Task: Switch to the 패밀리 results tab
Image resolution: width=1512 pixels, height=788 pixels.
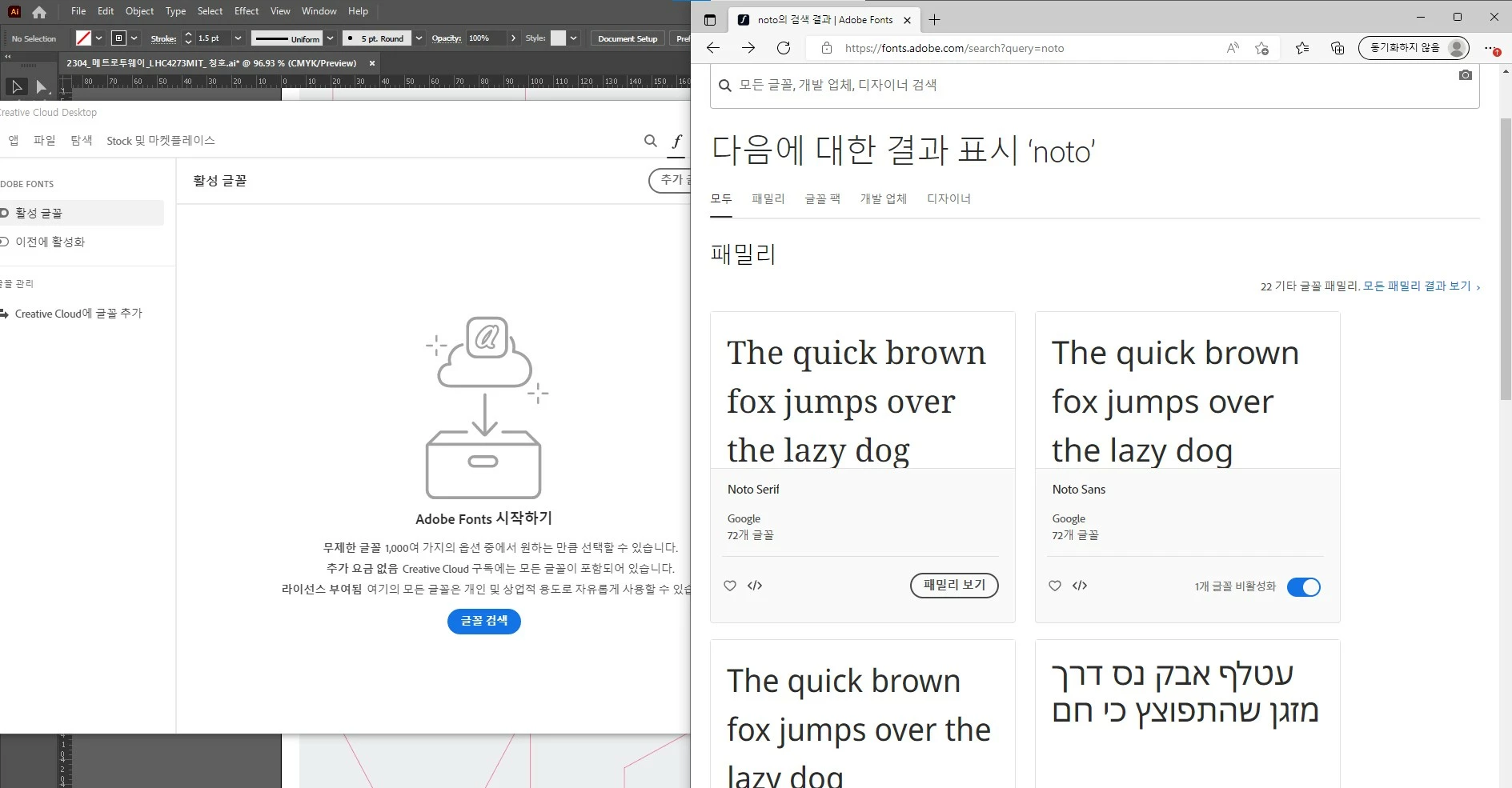Action: coord(768,199)
